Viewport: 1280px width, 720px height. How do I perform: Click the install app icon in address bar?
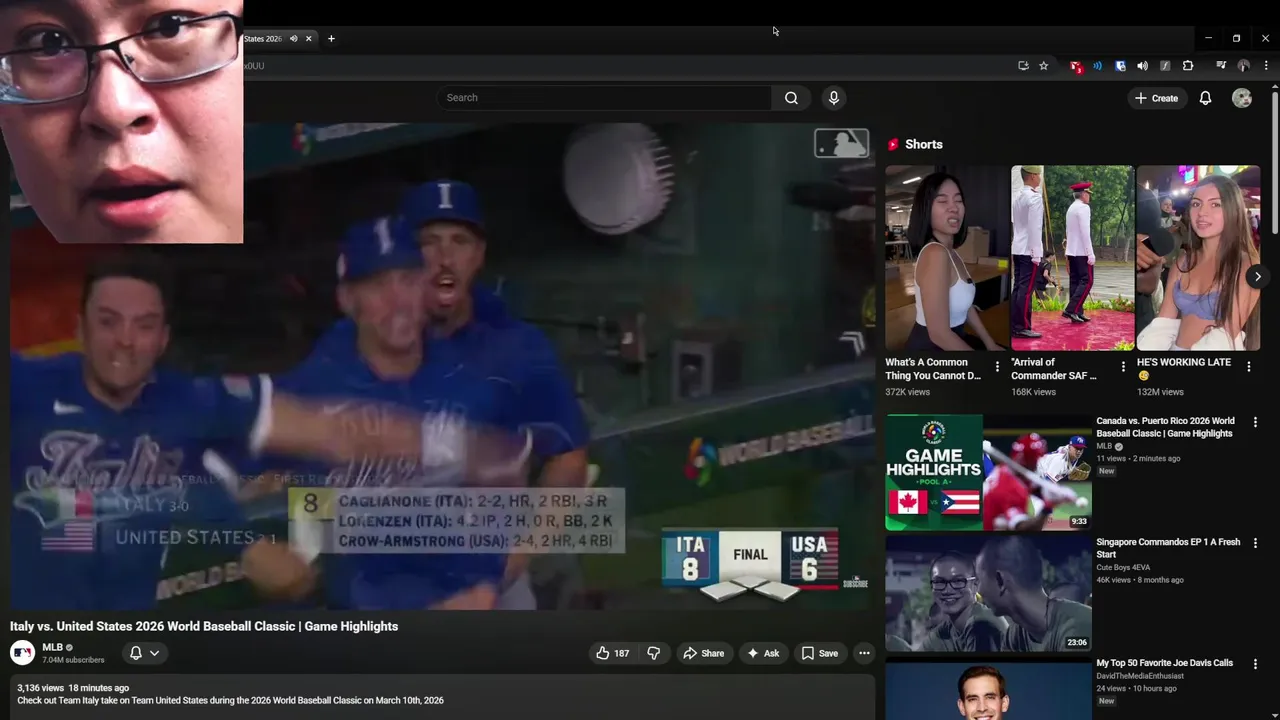[x=1023, y=66]
